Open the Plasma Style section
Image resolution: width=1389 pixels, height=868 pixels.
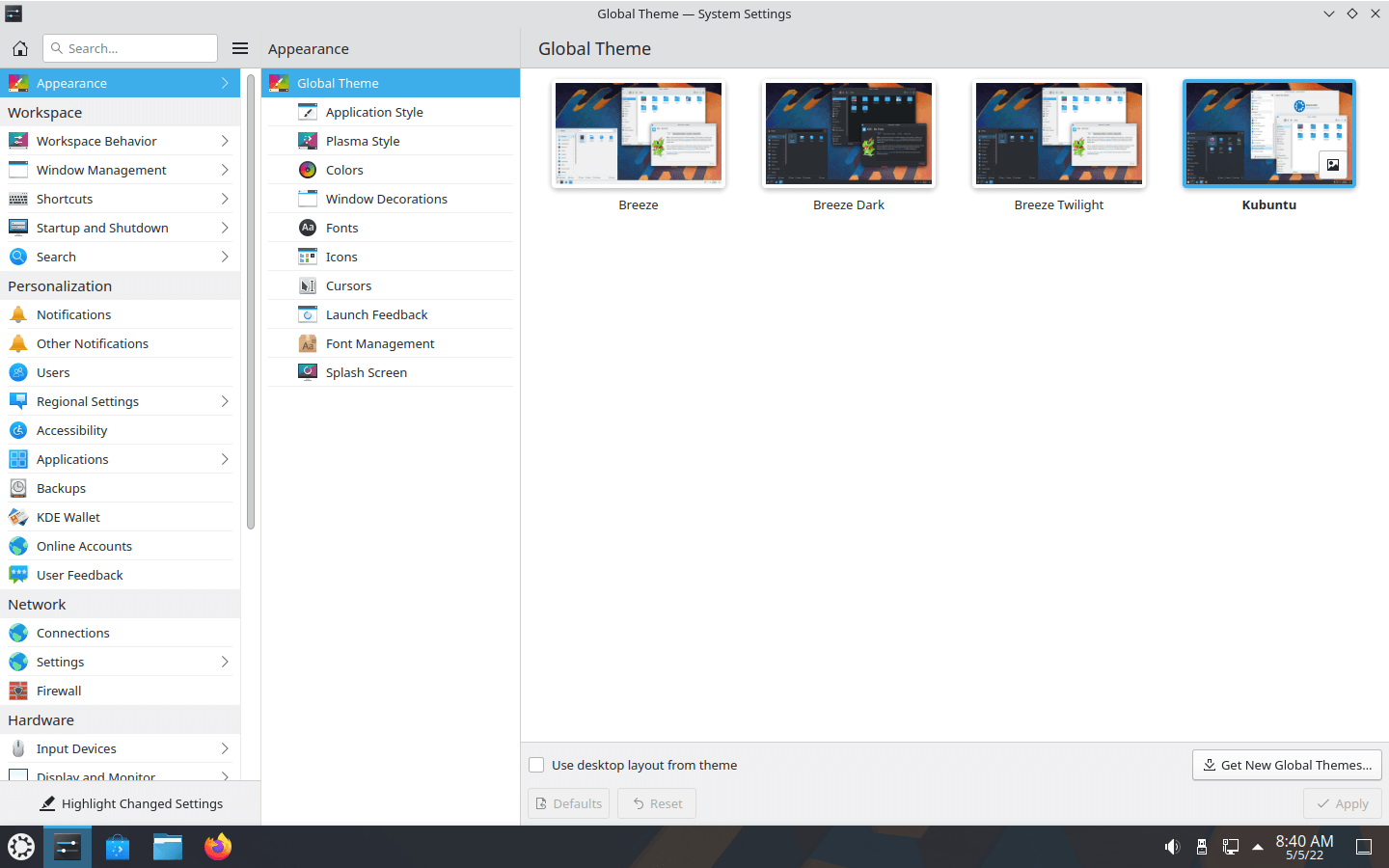coord(363,141)
